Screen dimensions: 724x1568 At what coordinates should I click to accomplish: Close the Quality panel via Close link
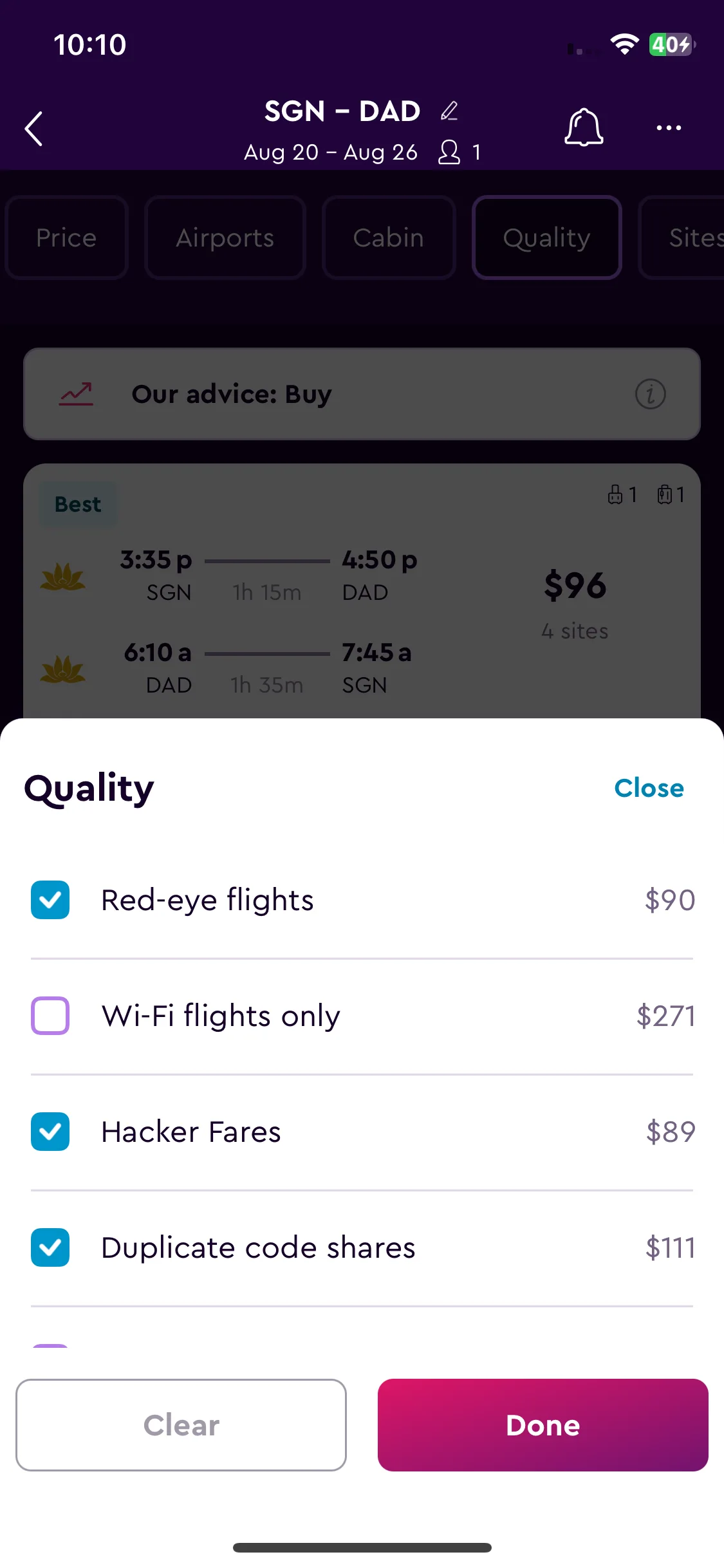click(x=649, y=788)
